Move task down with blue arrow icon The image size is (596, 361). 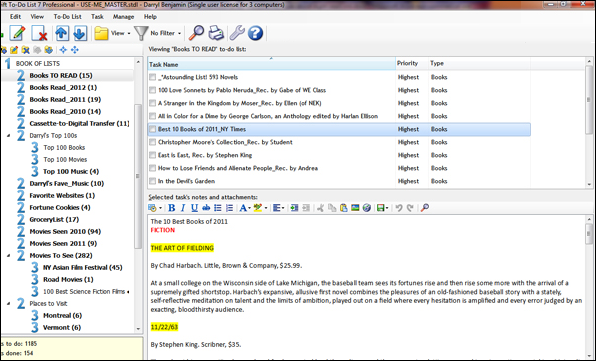[80, 33]
